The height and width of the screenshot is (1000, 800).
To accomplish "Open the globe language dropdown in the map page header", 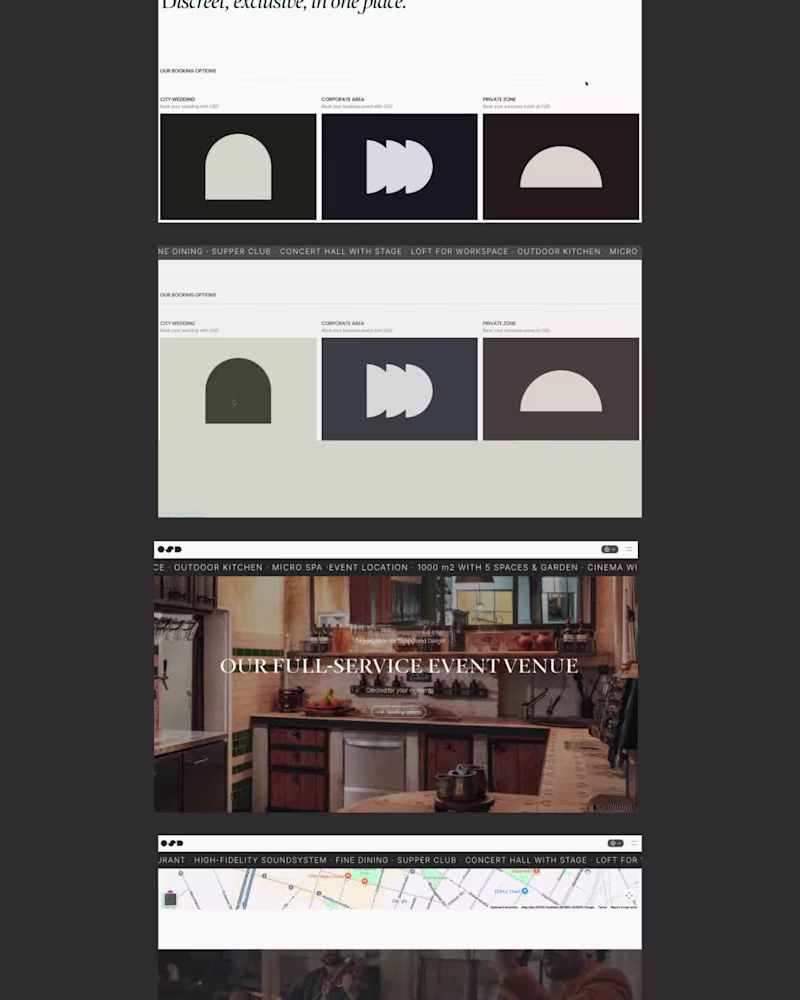I will [616, 843].
